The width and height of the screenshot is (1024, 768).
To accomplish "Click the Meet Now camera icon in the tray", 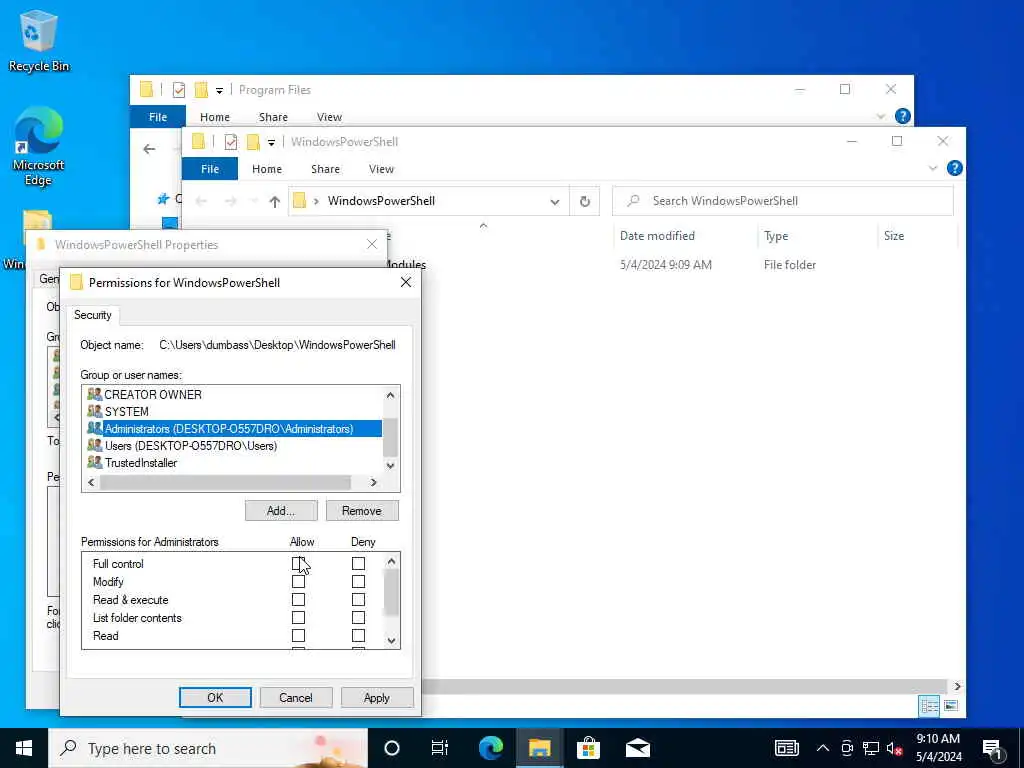I will tap(847, 748).
